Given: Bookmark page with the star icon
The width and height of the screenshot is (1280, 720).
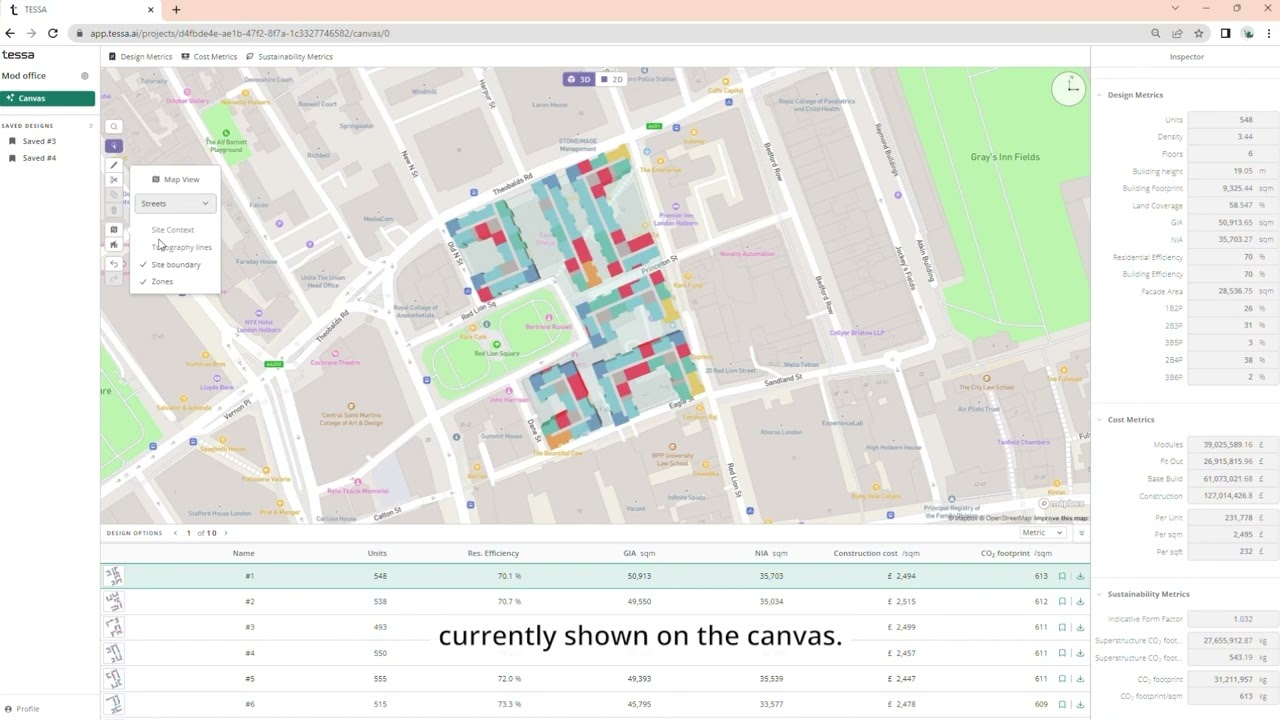Looking at the screenshot, I should coord(1199,33).
